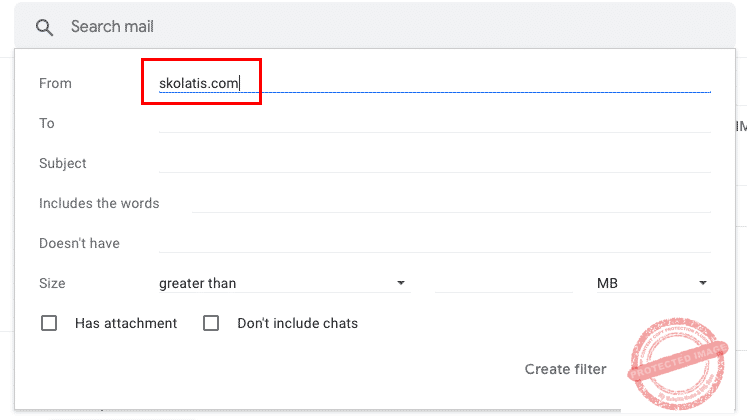Click into the To input field
The width and height of the screenshot is (747, 420).
[434, 123]
